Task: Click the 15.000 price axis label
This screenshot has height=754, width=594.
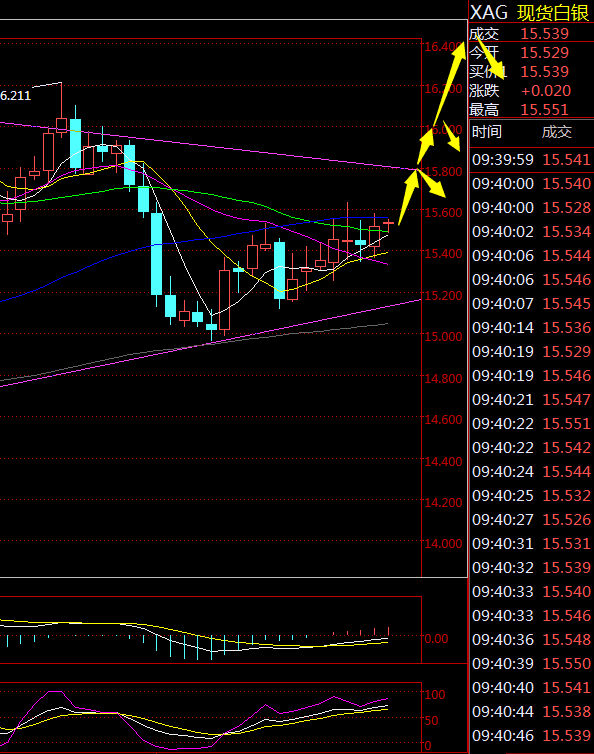Action: pyautogui.click(x=443, y=337)
